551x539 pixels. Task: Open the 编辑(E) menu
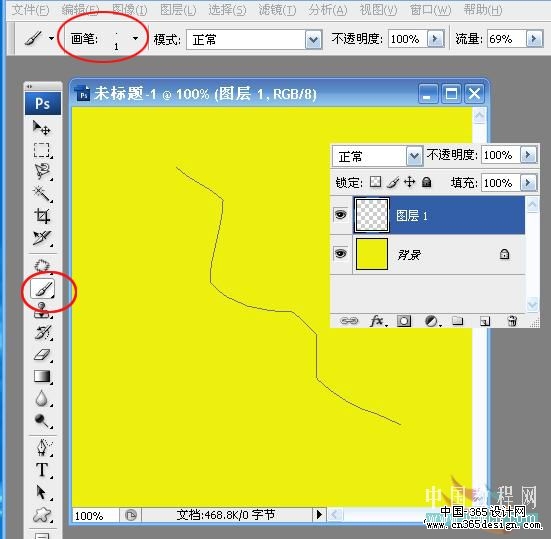[80, 10]
